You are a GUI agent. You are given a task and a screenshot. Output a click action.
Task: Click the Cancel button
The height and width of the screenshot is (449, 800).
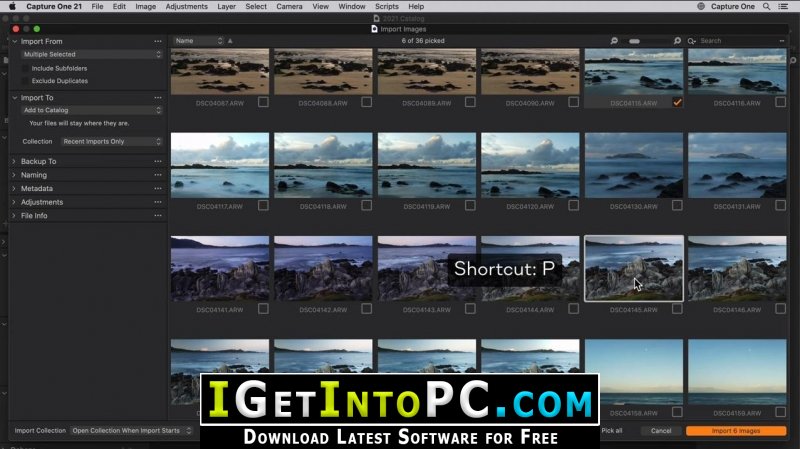point(660,431)
